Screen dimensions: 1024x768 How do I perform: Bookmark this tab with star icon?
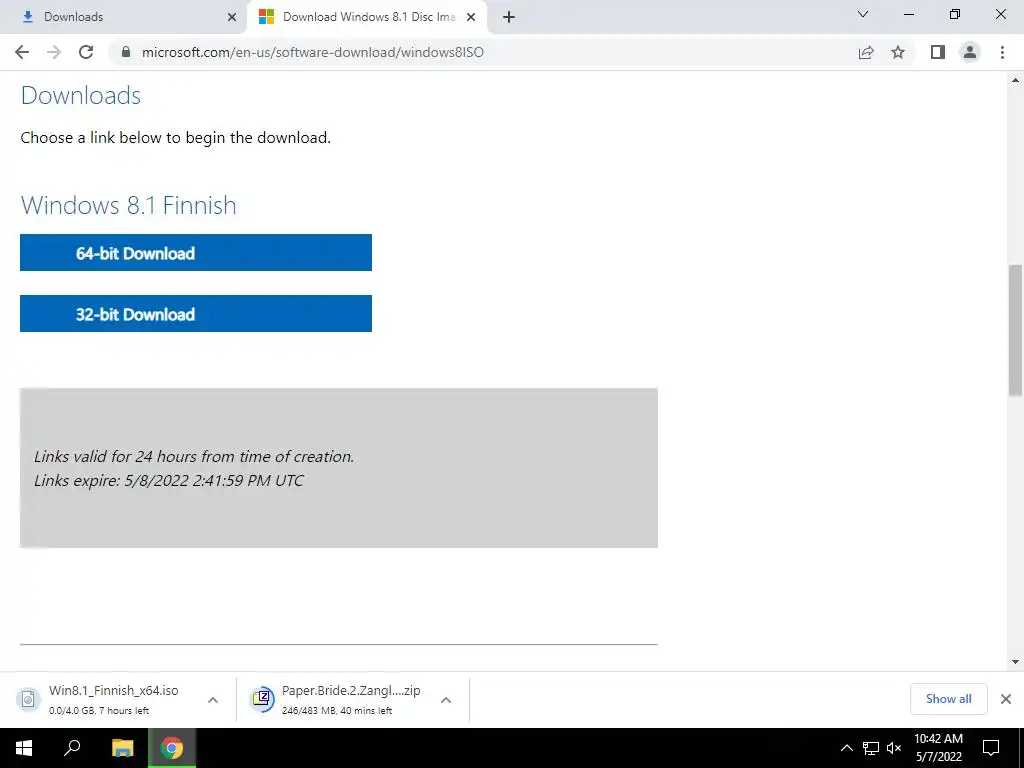[x=898, y=52]
